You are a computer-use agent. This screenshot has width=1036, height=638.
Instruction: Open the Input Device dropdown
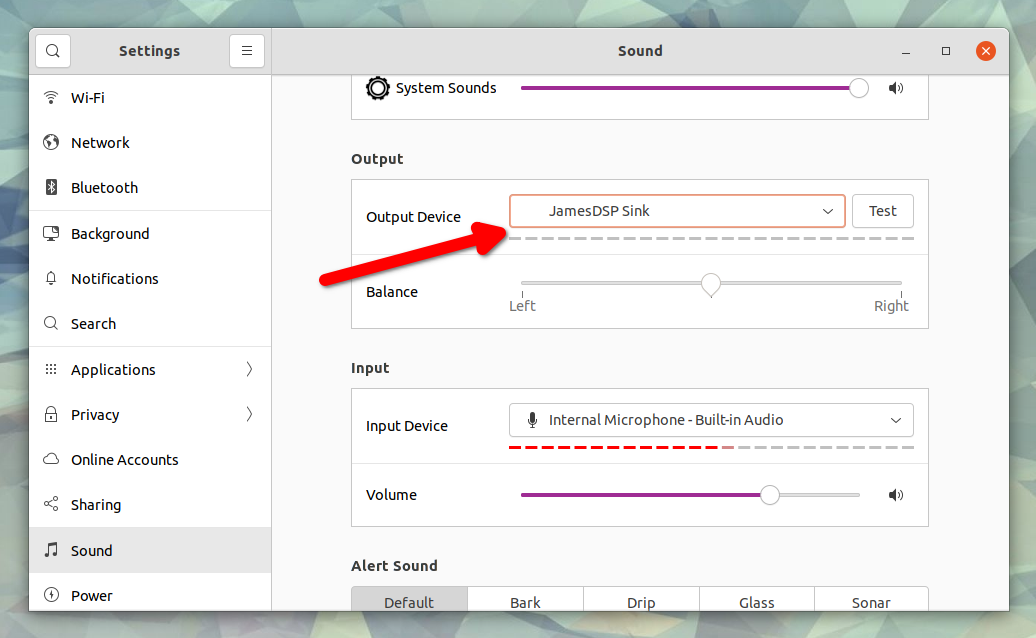[712, 420]
